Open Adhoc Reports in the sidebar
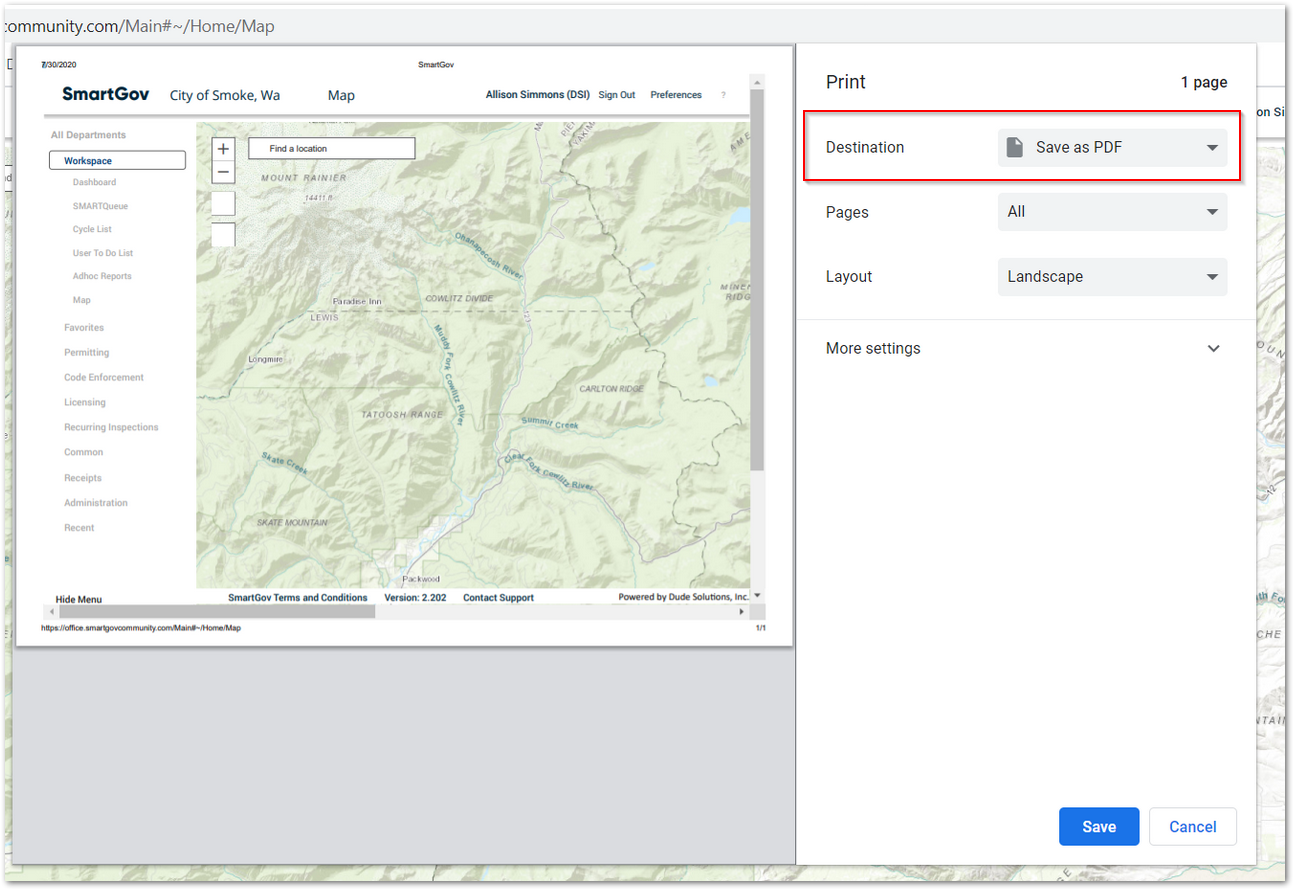 click(102, 277)
